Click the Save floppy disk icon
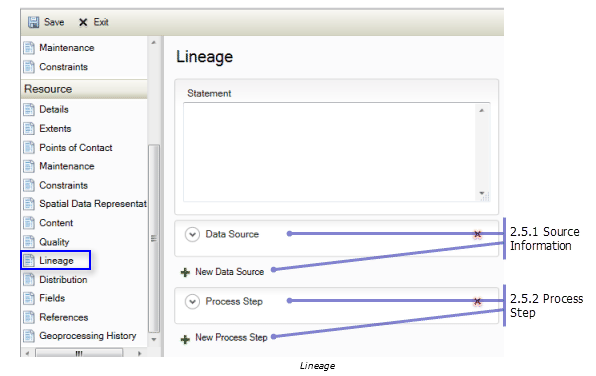Image resolution: width=596 pixels, height=376 pixels. (33, 22)
